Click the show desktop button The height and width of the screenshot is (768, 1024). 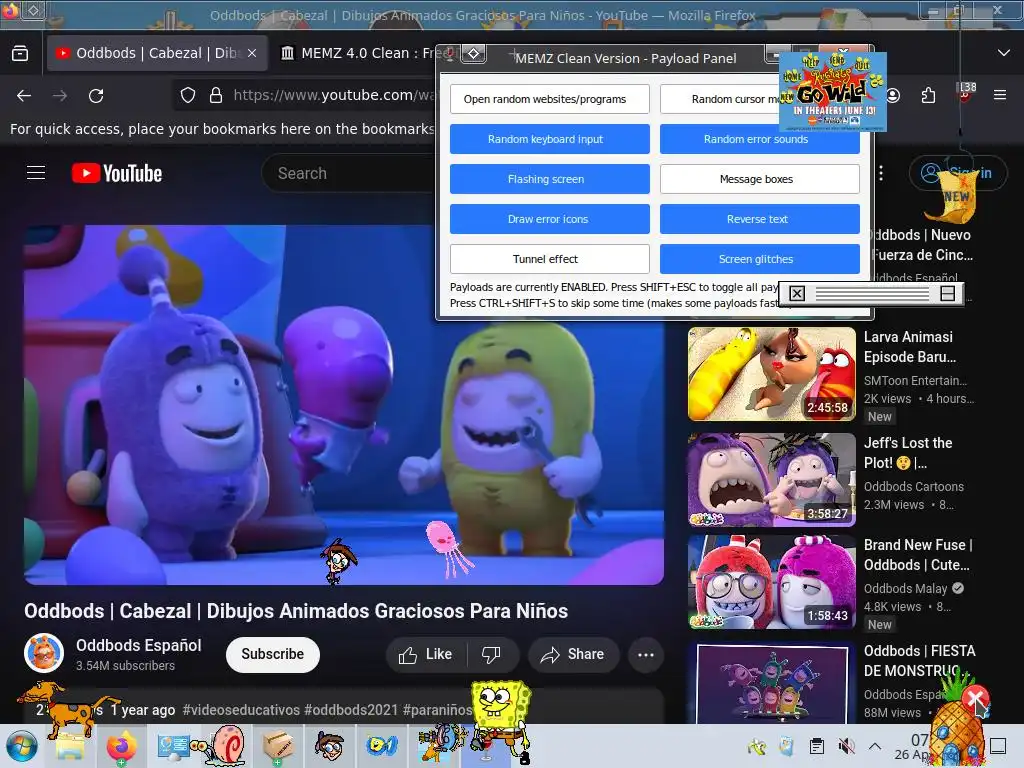tap(999, 746)
